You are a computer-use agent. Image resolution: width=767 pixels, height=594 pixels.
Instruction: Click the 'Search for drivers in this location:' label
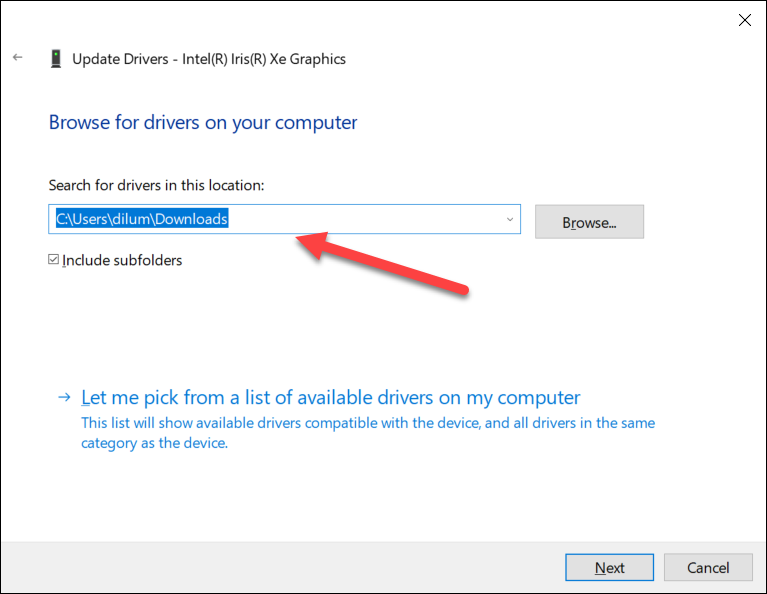[156, 185]
